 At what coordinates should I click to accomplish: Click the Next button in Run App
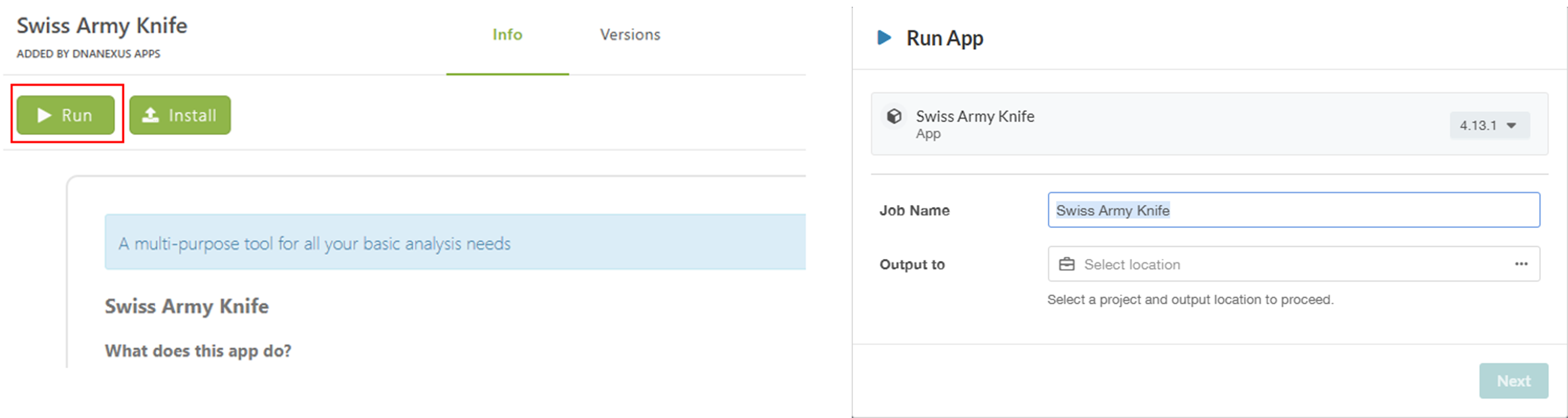point(1513,381)
